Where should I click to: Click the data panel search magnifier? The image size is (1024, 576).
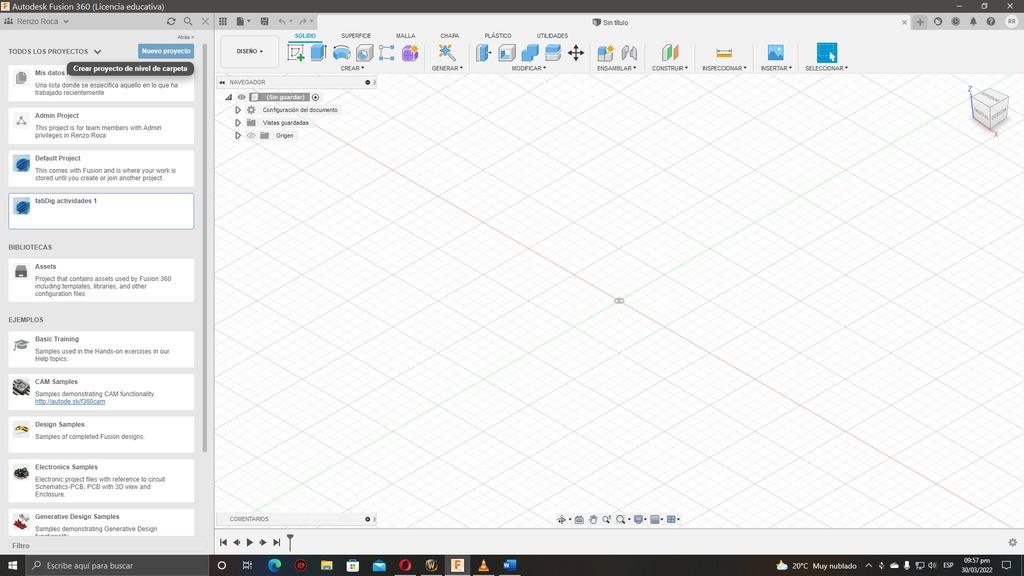[x=188, y=22]
